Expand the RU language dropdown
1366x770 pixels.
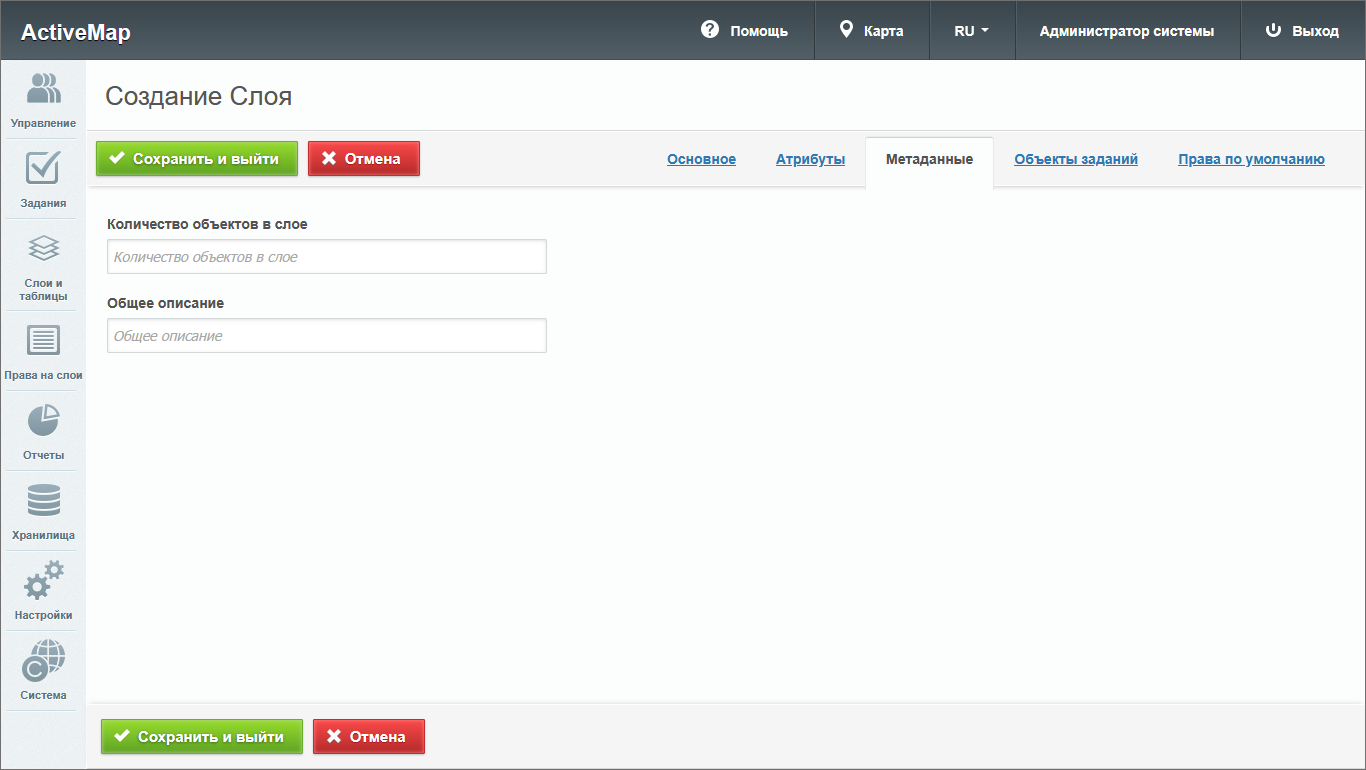[971, 31]
